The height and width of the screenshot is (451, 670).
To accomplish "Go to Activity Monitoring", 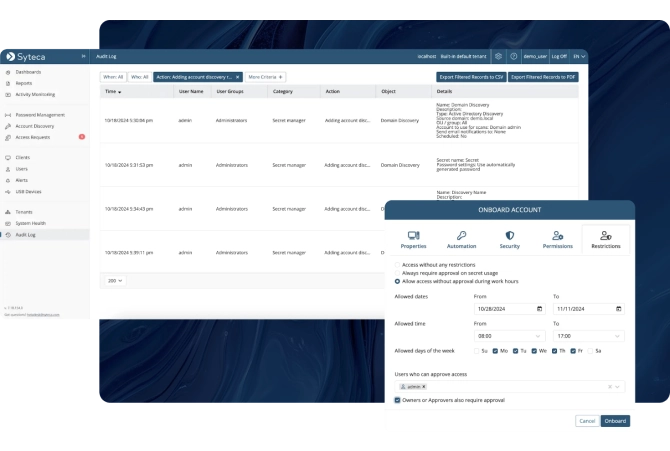I will [x=35, y=94].
